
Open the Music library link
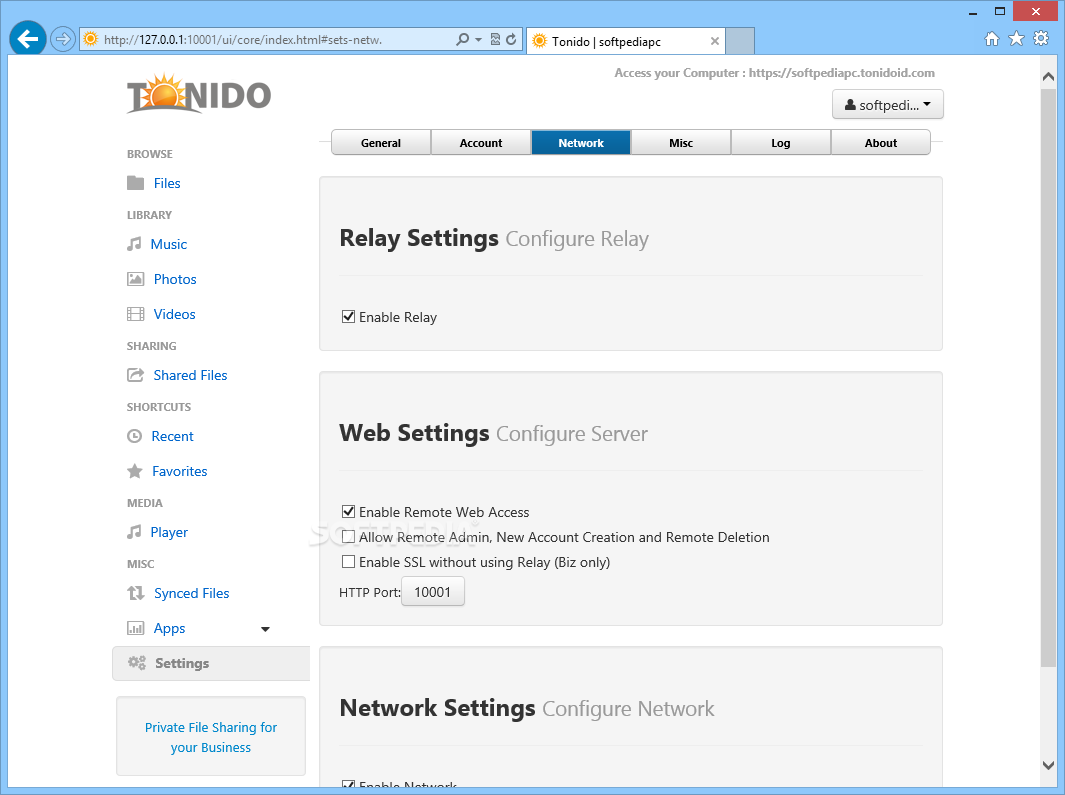(168, 245)
